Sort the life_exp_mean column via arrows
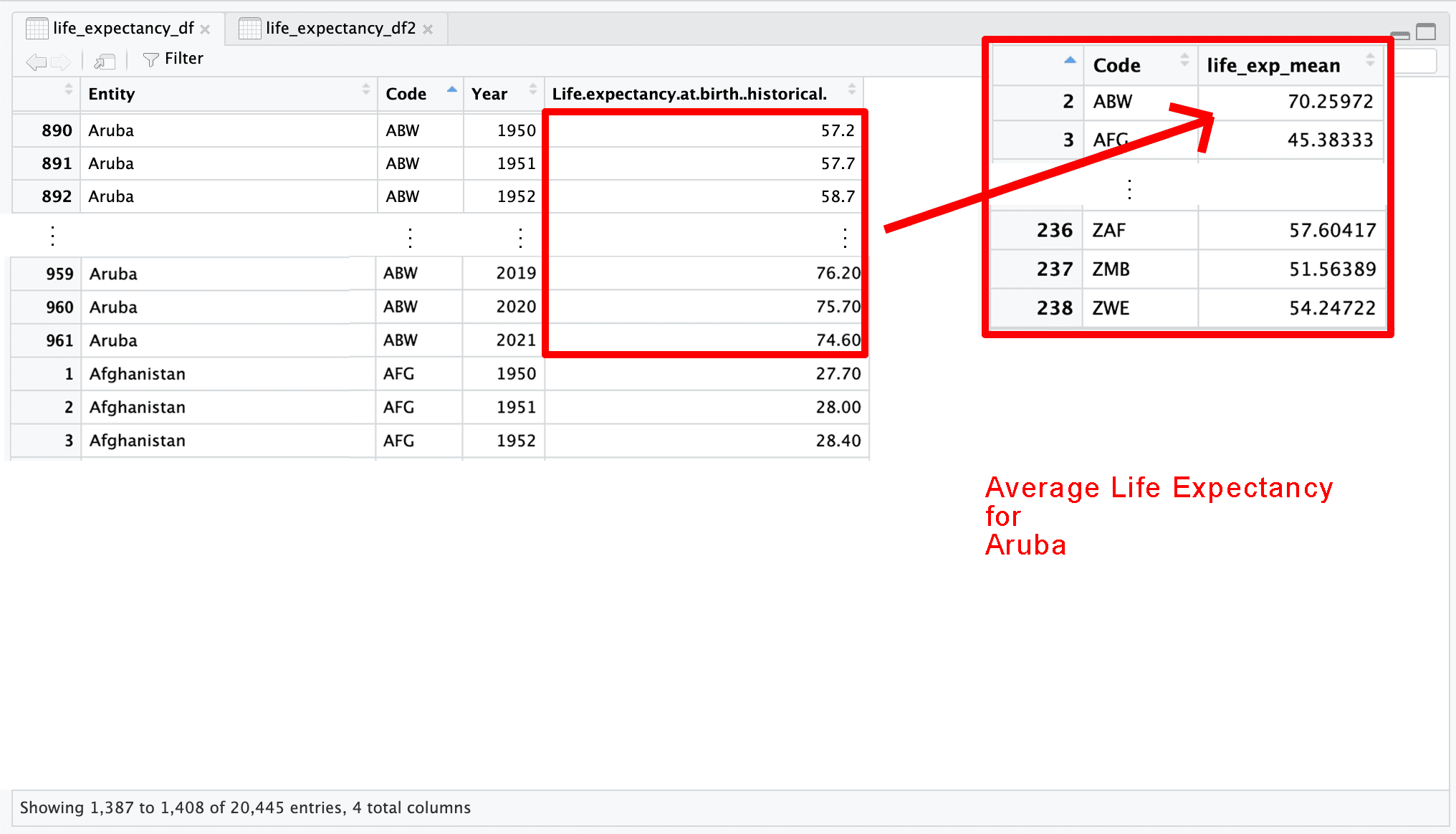This screenshot has height=834, width=1456. click(x=1370, y=60)
